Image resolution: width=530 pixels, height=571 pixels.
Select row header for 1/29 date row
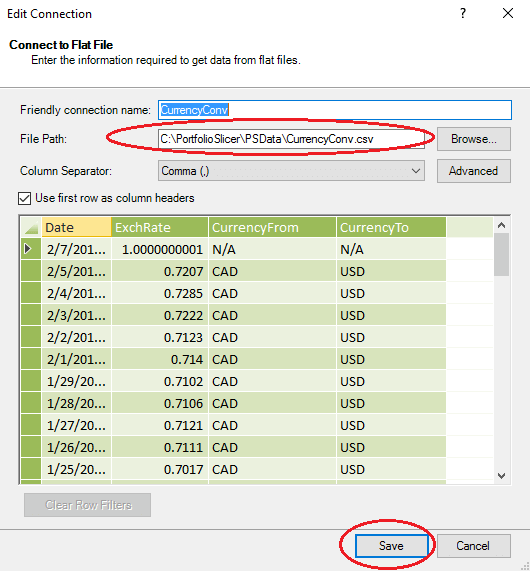tap(31, 381)
